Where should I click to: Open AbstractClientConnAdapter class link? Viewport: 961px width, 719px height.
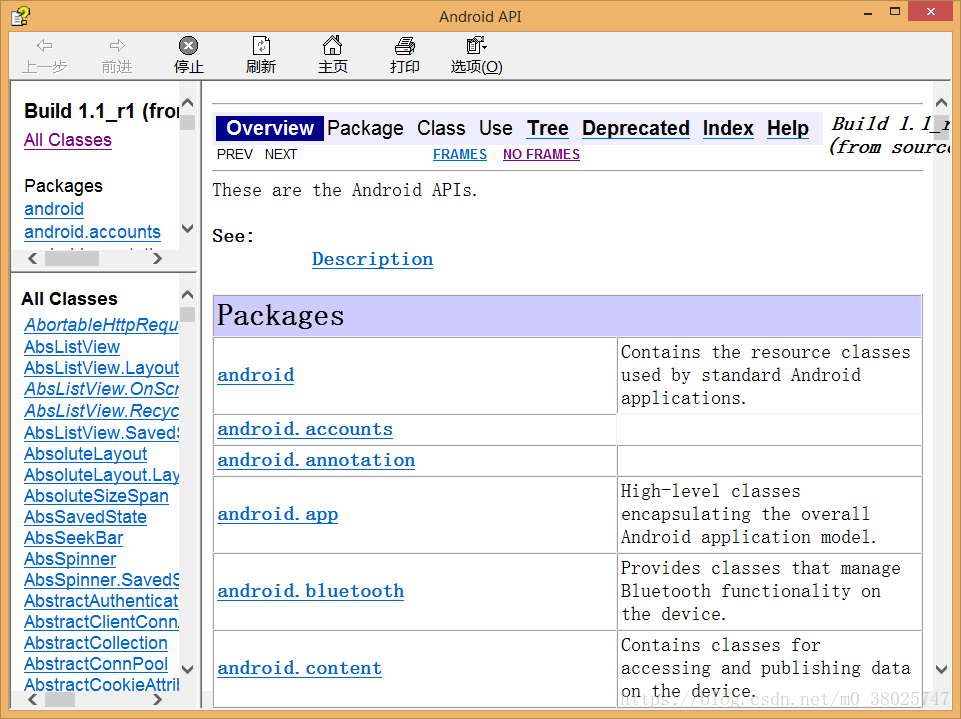(101, 622)
